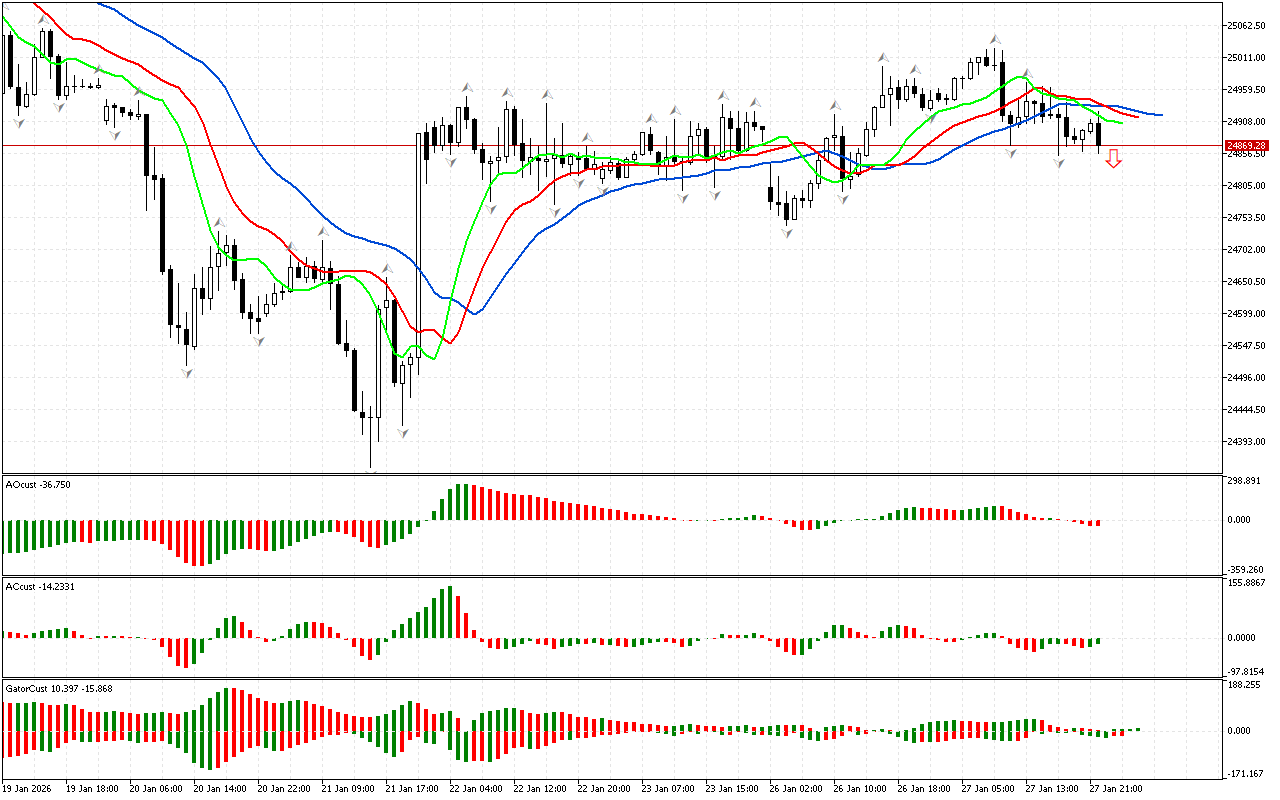The image size is (1280, 800).
Task: Select the green Alligator lips line's right end
Action: [x=1120, y=122]
